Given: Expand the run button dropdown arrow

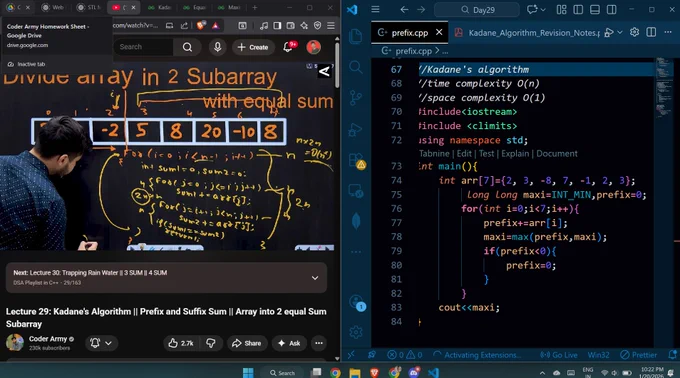Looking at the screenshot, I should point(620,33).
